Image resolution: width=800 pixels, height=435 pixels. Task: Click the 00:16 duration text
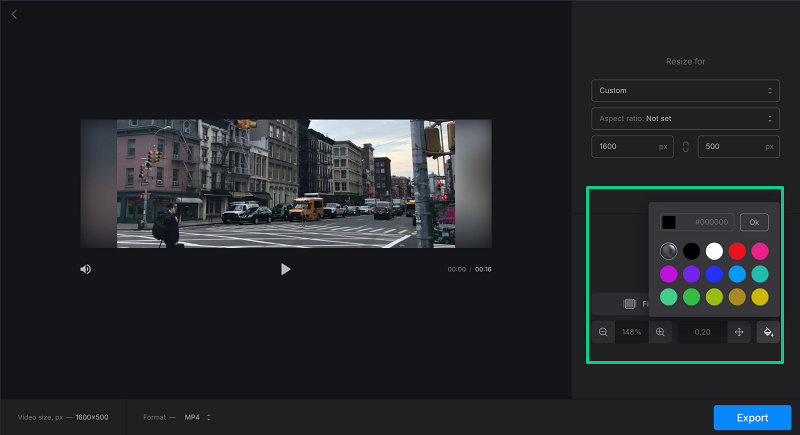tap(483, 269)
